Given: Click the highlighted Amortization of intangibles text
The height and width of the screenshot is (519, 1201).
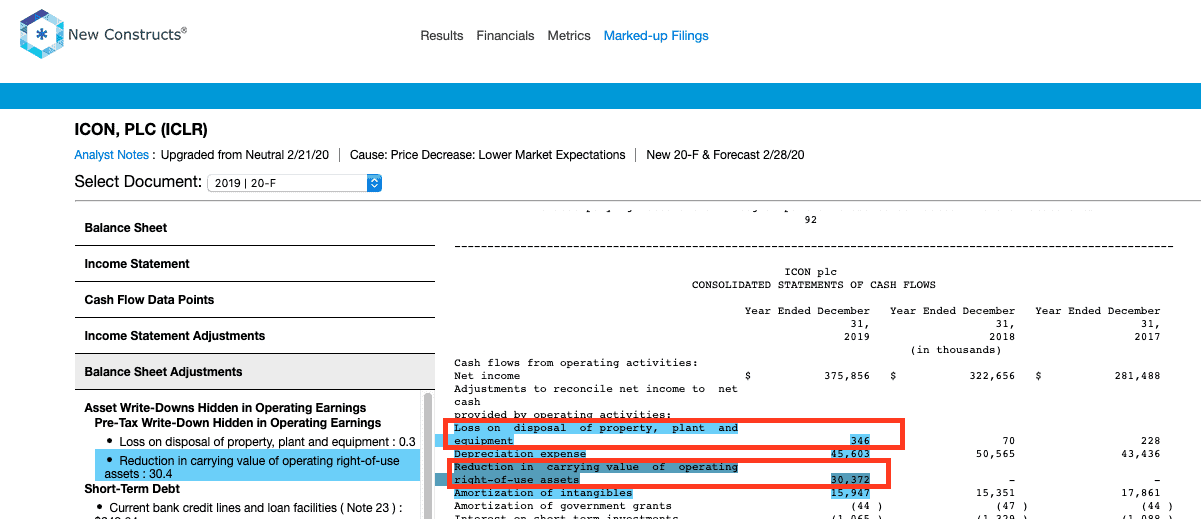Looking at the screenshot, I should pyautogui.click(x=543, y=493).
